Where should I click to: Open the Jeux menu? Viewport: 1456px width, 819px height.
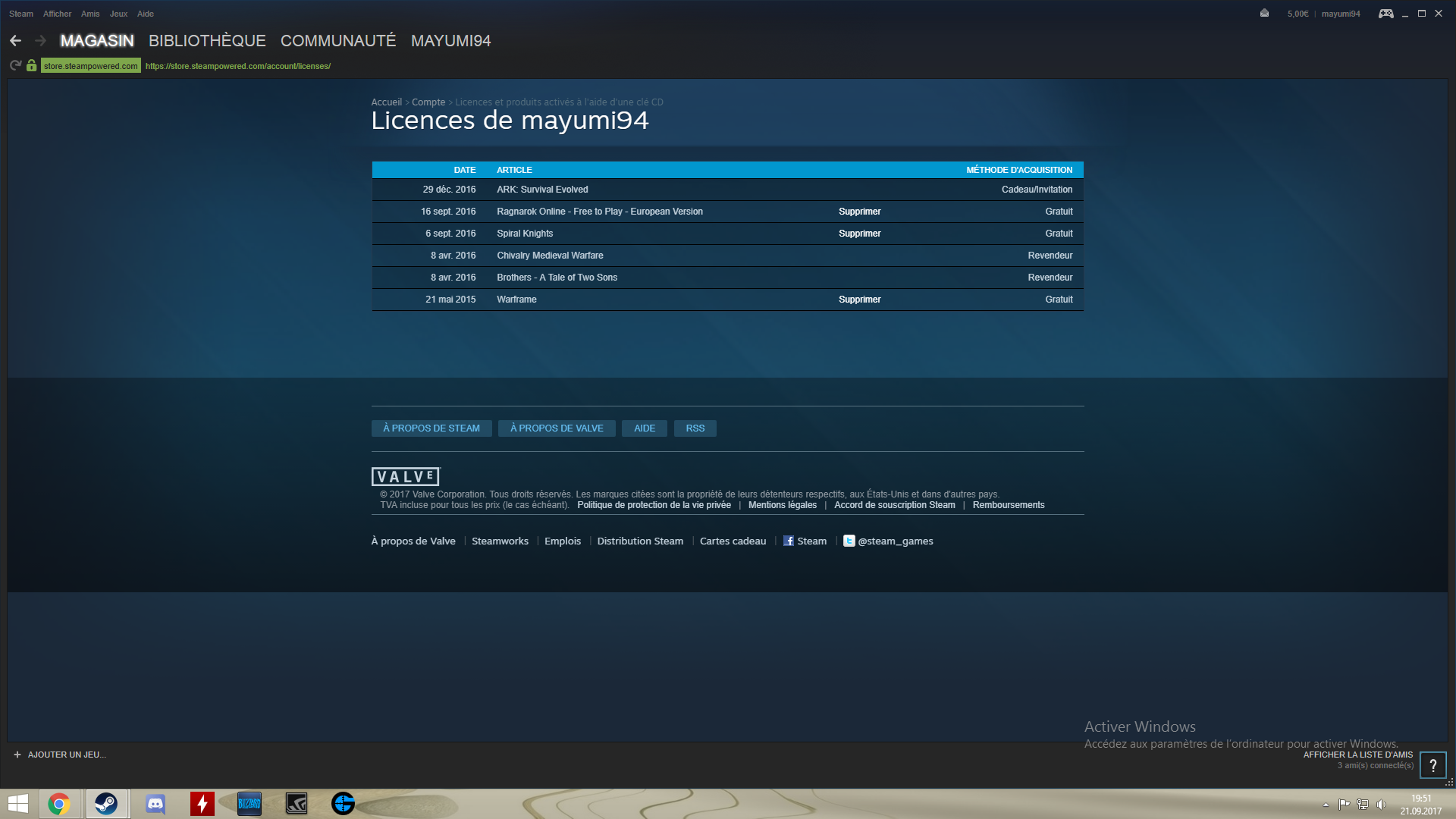(118, 14)
